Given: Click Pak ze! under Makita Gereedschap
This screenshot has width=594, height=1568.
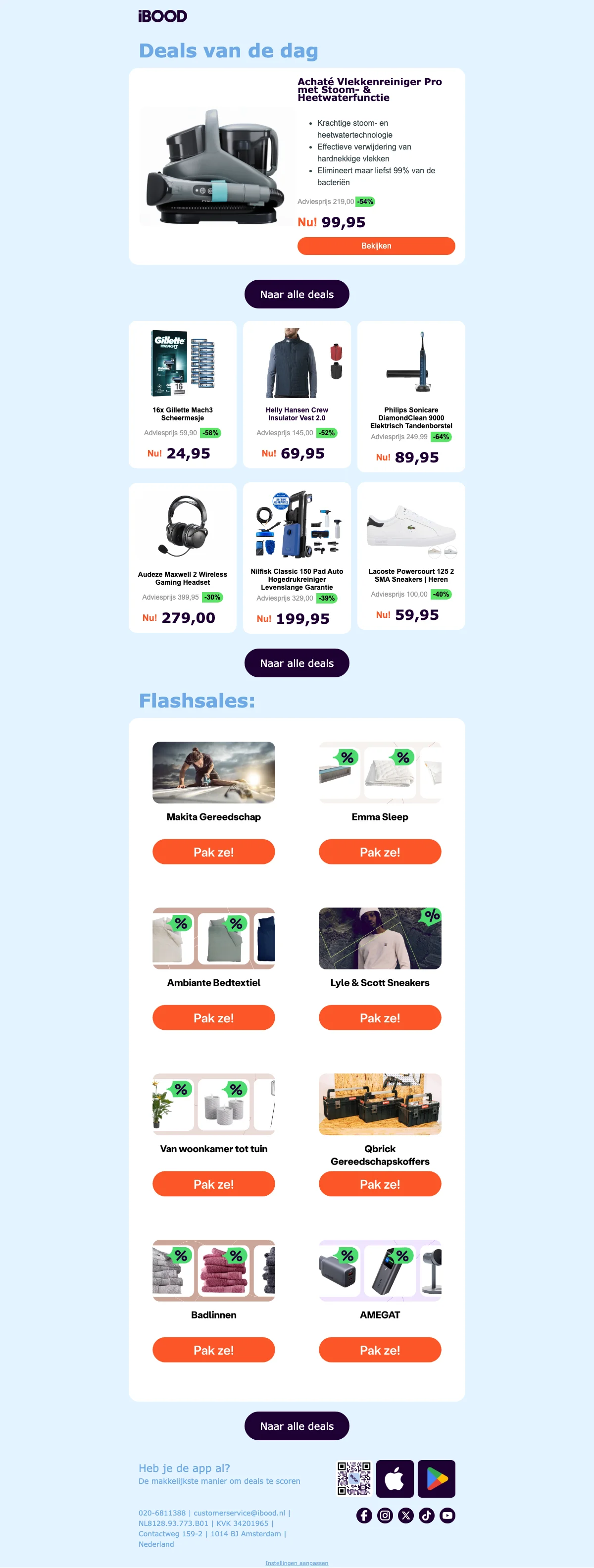Looking at the screenshot, I should pos(214,852).
